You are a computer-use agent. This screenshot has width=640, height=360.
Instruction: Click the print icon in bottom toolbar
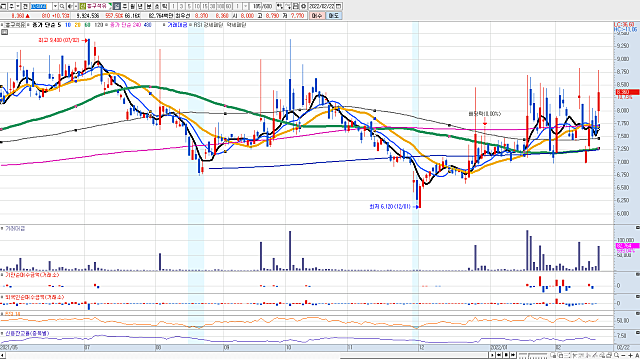(x=609, y=356)
